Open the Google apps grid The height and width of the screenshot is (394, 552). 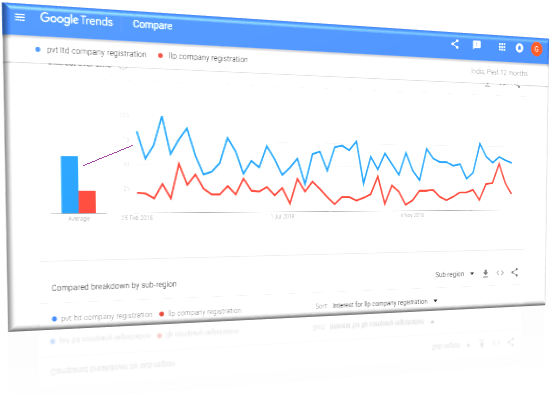(502, 47)
